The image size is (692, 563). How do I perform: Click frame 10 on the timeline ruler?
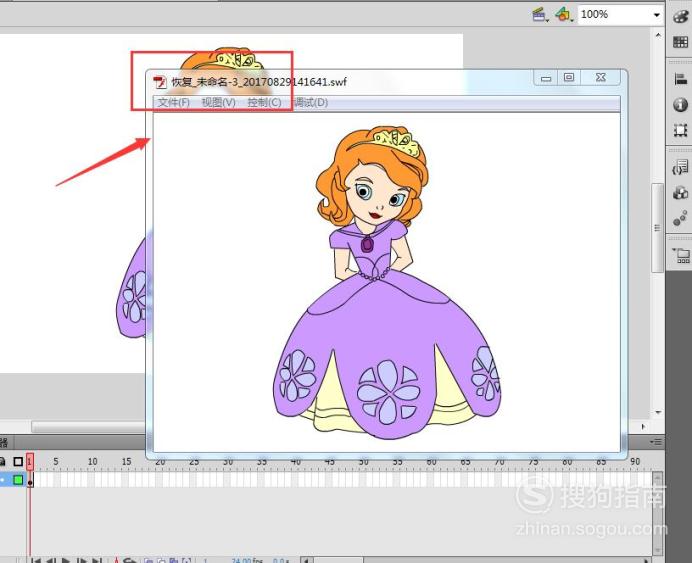point(92,462)
